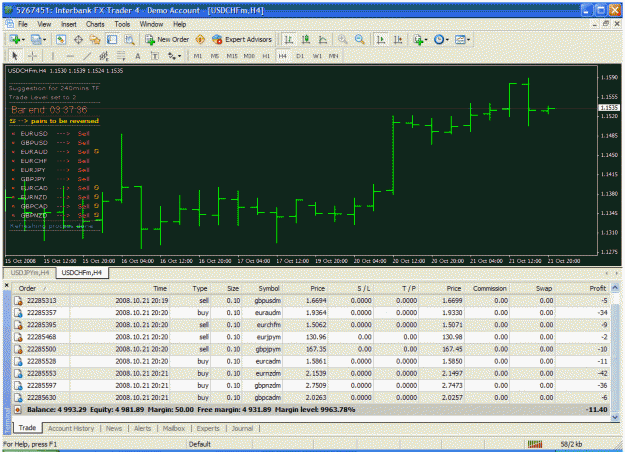Switch chart to M15 timeframe
The image size is (625, 452).
click(x=232, y=56)
